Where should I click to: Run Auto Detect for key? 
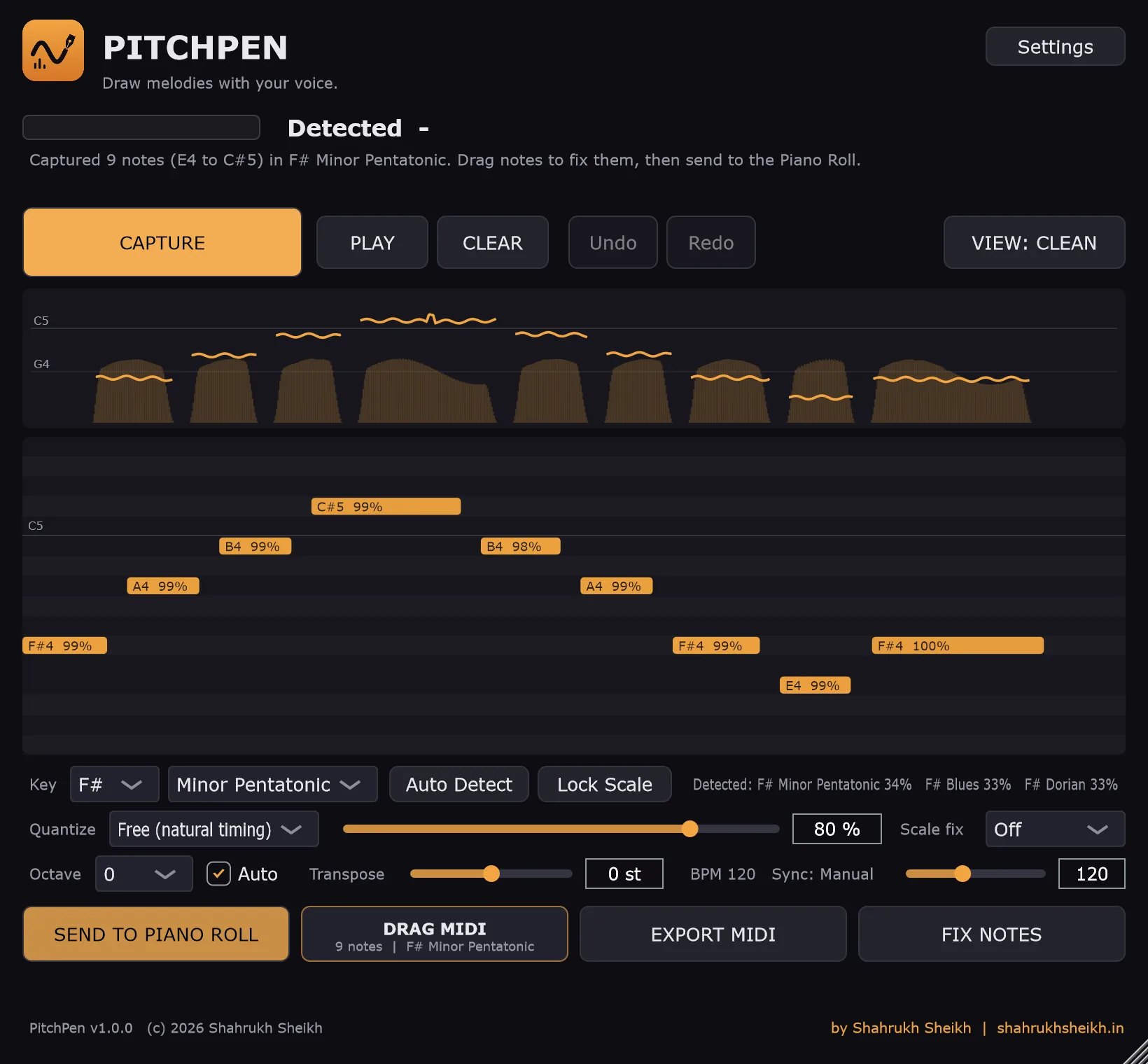coord(458,784)
